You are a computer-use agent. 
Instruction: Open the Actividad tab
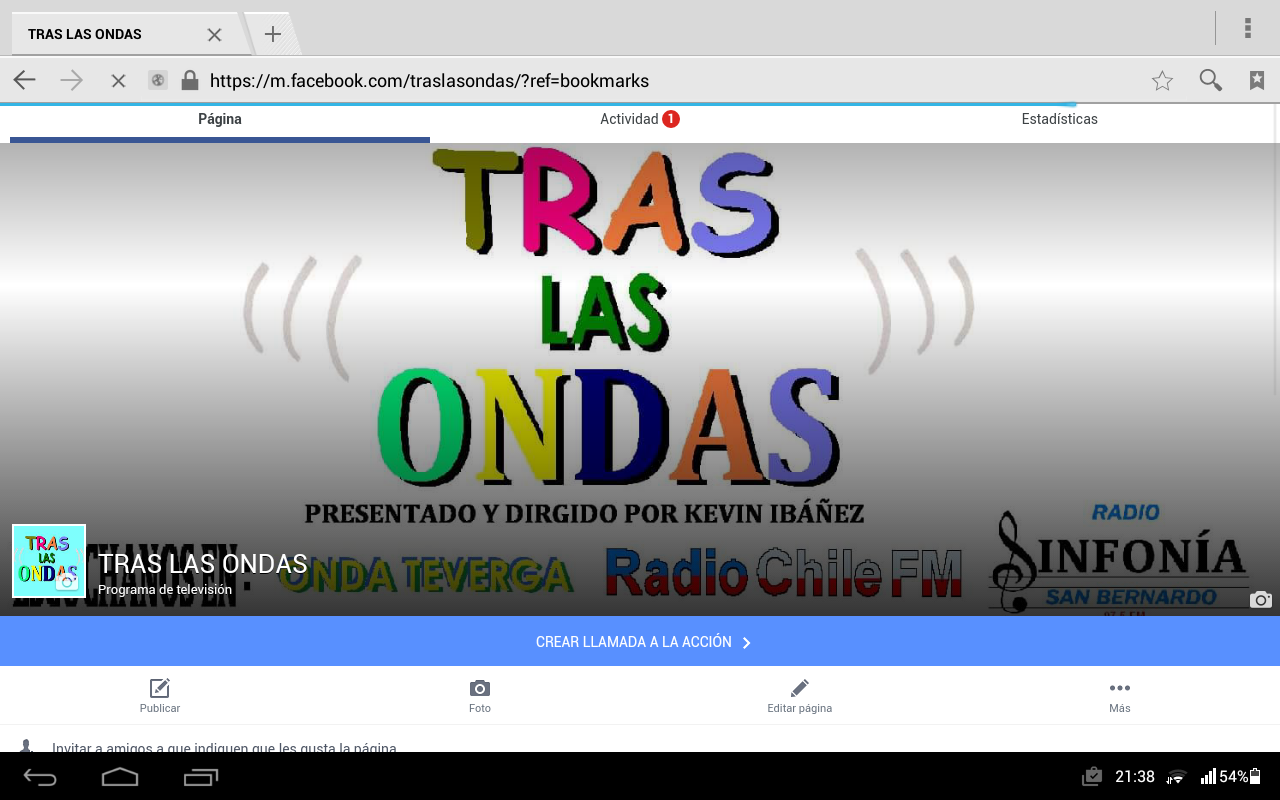click(x=640, y=119)
